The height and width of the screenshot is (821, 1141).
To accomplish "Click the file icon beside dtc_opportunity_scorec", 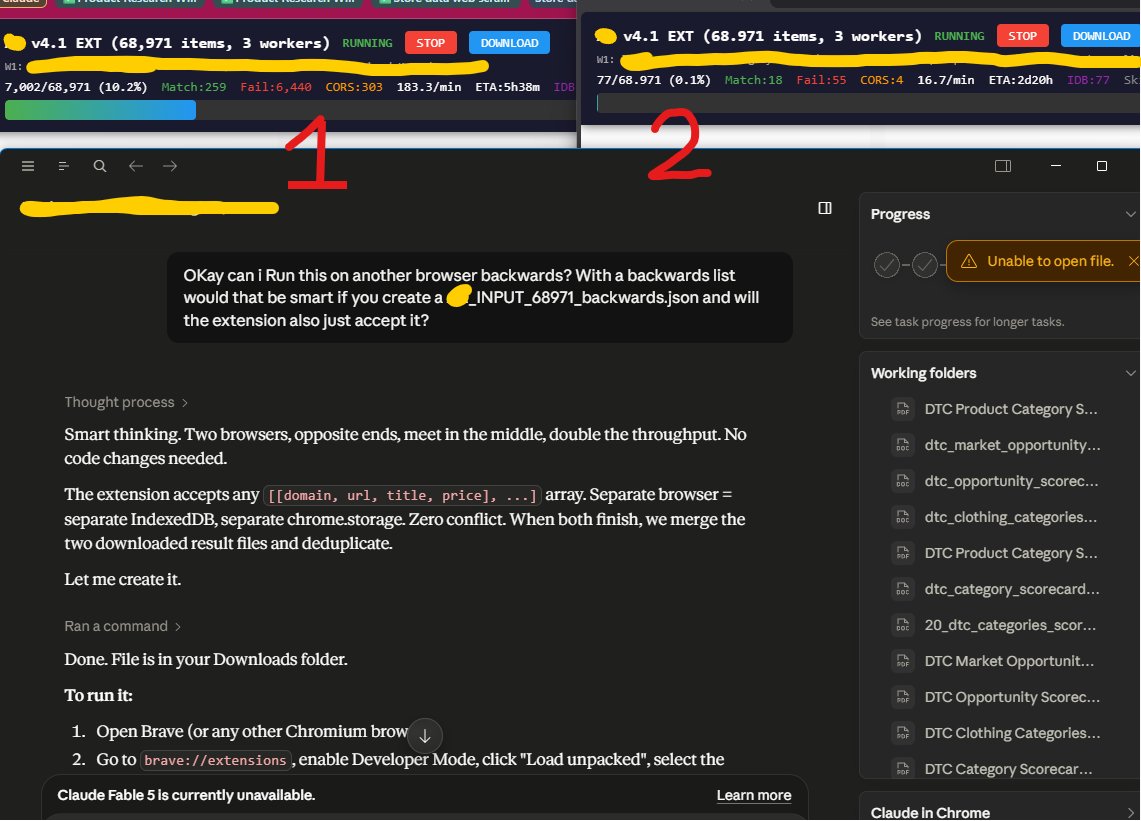I will (903, 481).
